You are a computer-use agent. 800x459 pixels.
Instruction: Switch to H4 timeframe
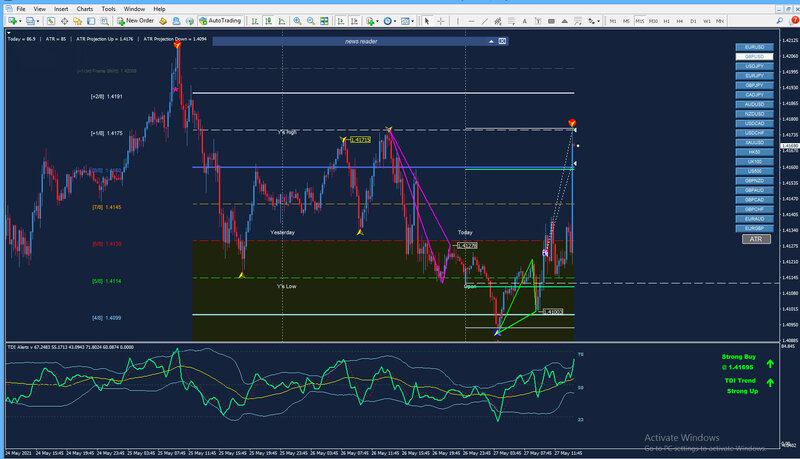(x=680, y=21)
